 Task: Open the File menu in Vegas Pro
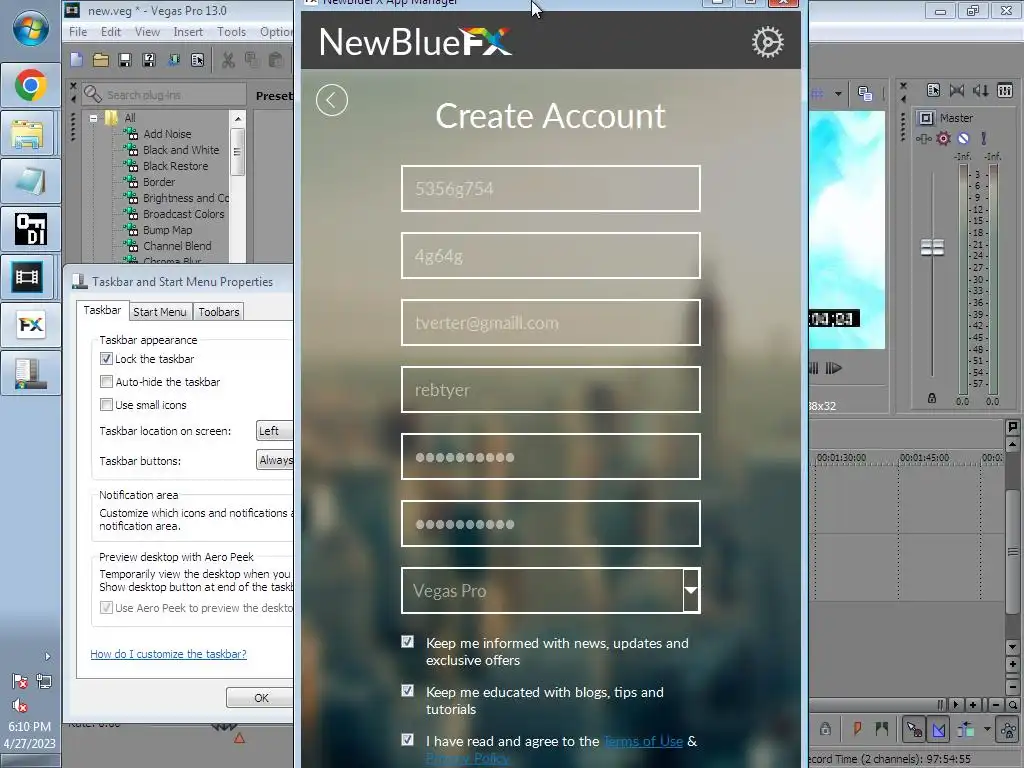(x=78, y=32)
